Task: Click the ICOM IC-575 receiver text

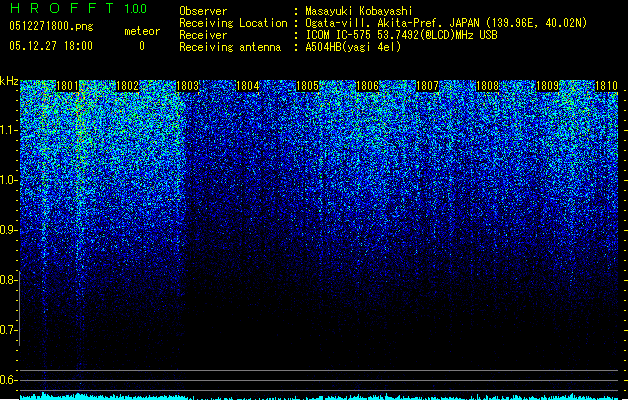Action: (402, 35)
